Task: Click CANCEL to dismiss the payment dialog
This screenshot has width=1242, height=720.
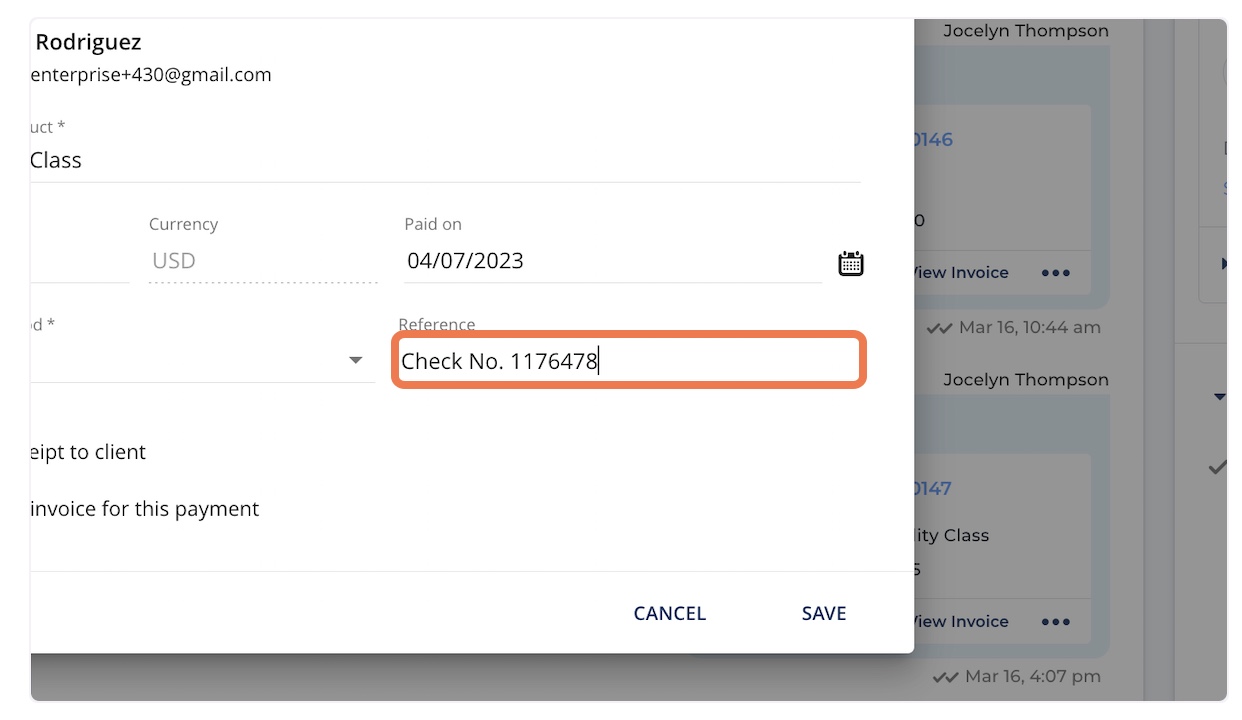Action: (x=670, y=614)
